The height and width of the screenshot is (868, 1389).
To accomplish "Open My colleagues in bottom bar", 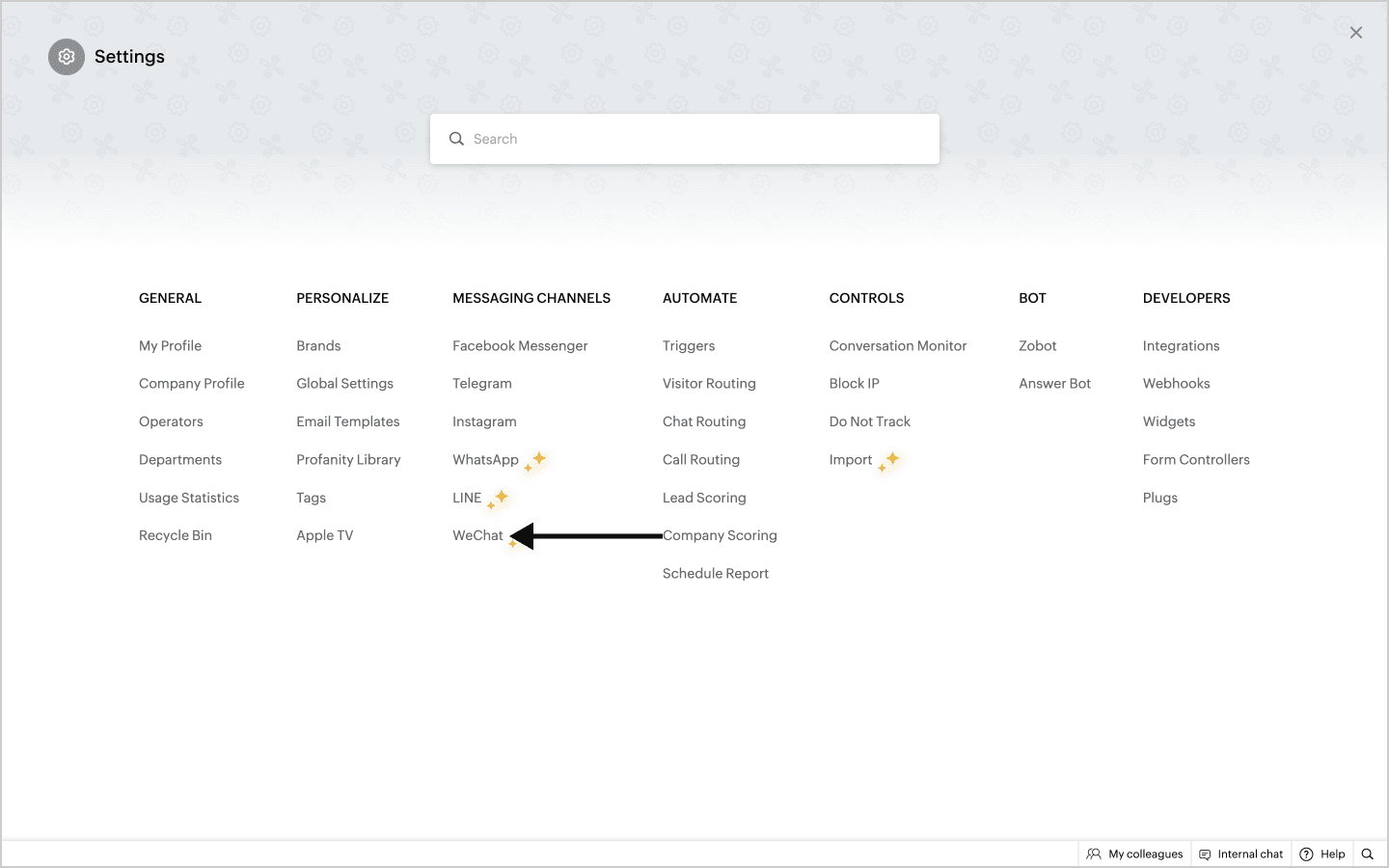I will click(1134, 854).
